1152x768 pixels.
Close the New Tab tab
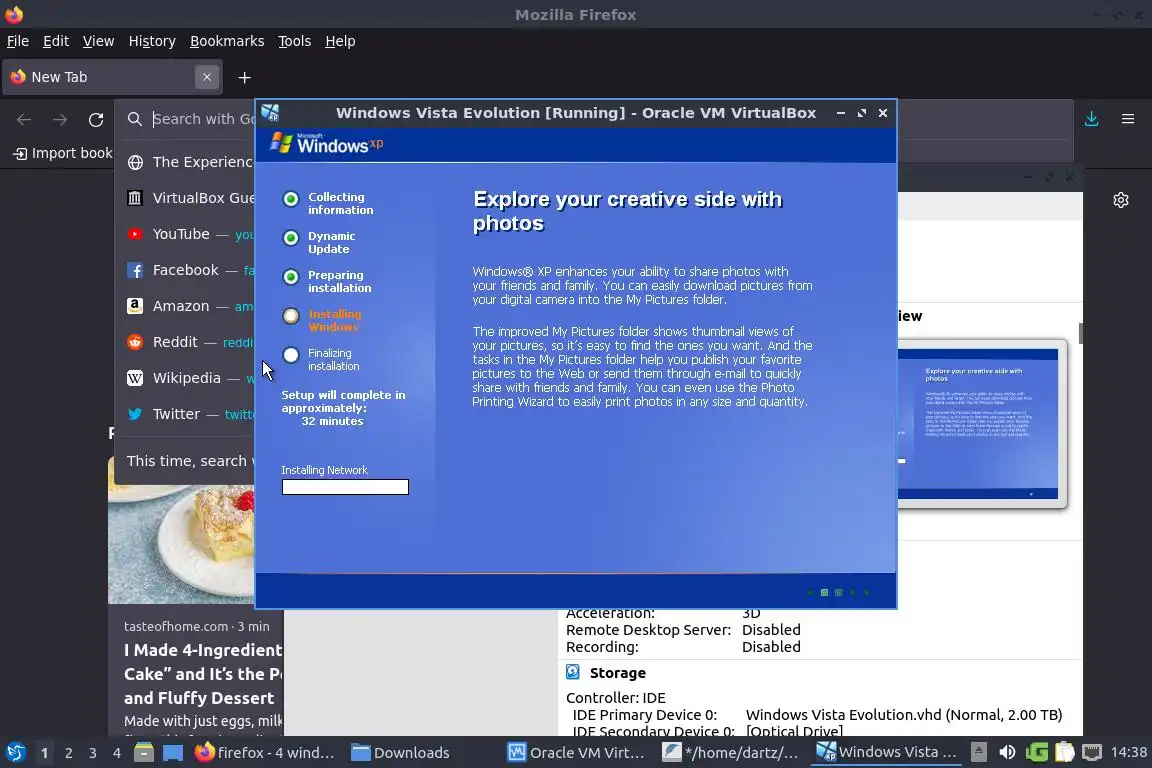pyautogui.click(x=206, y=77)
